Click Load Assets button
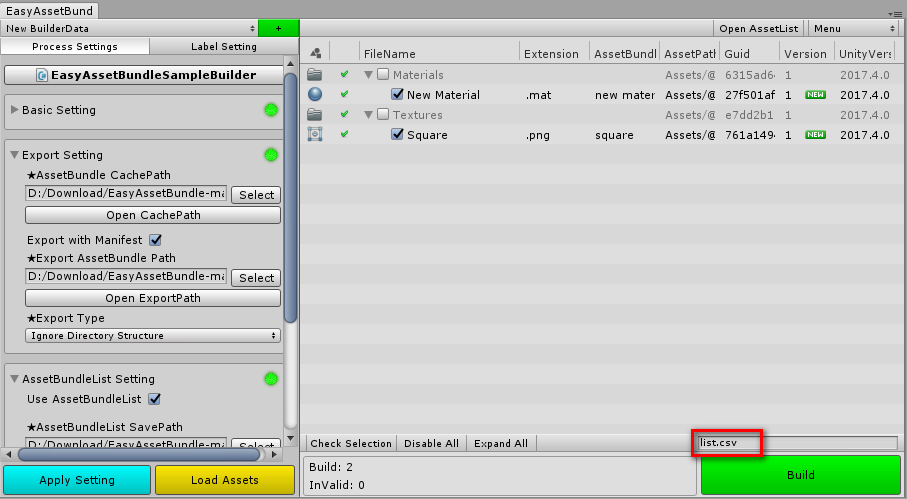This screenshot has height=499, width=907. 224,480
